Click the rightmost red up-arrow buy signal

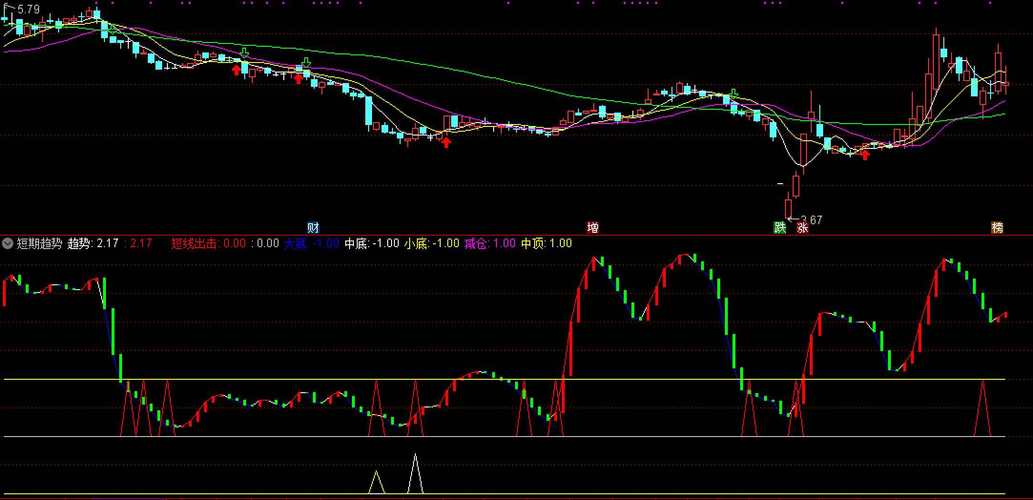point(865,154)
